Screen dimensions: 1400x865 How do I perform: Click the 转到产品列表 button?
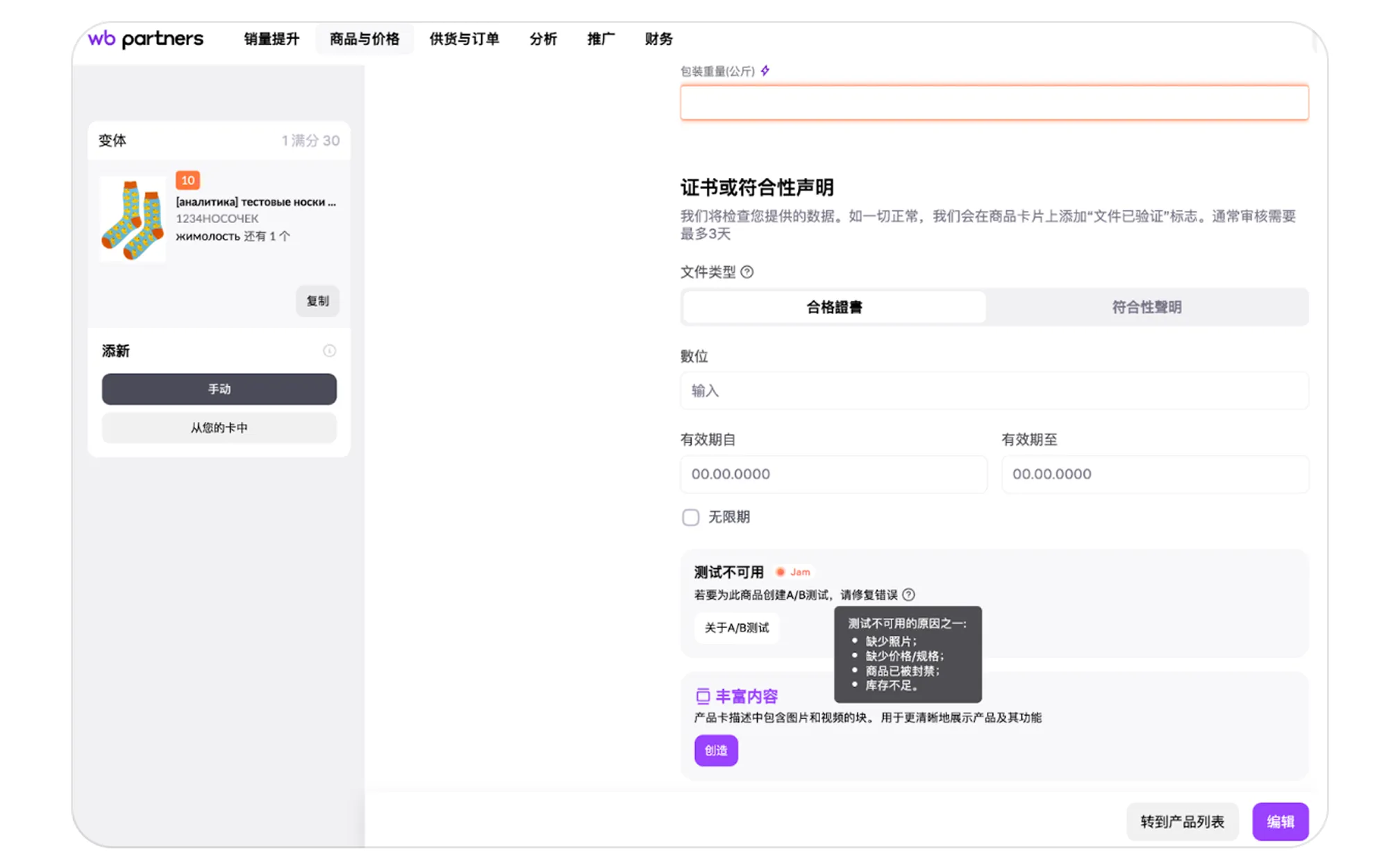1182,822
